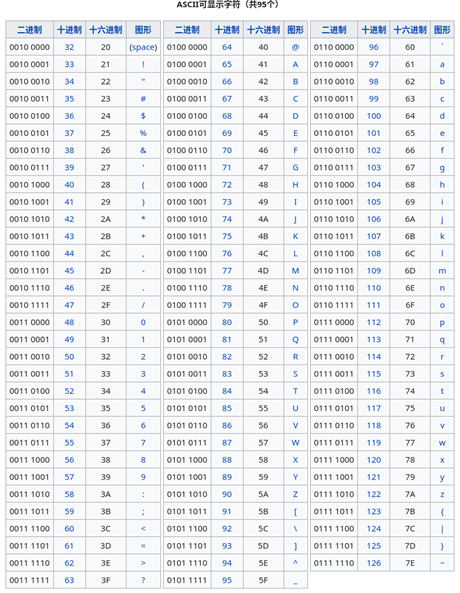Open the @ symbol link
This screenshot has width=460, height=593.
[295, 47]
